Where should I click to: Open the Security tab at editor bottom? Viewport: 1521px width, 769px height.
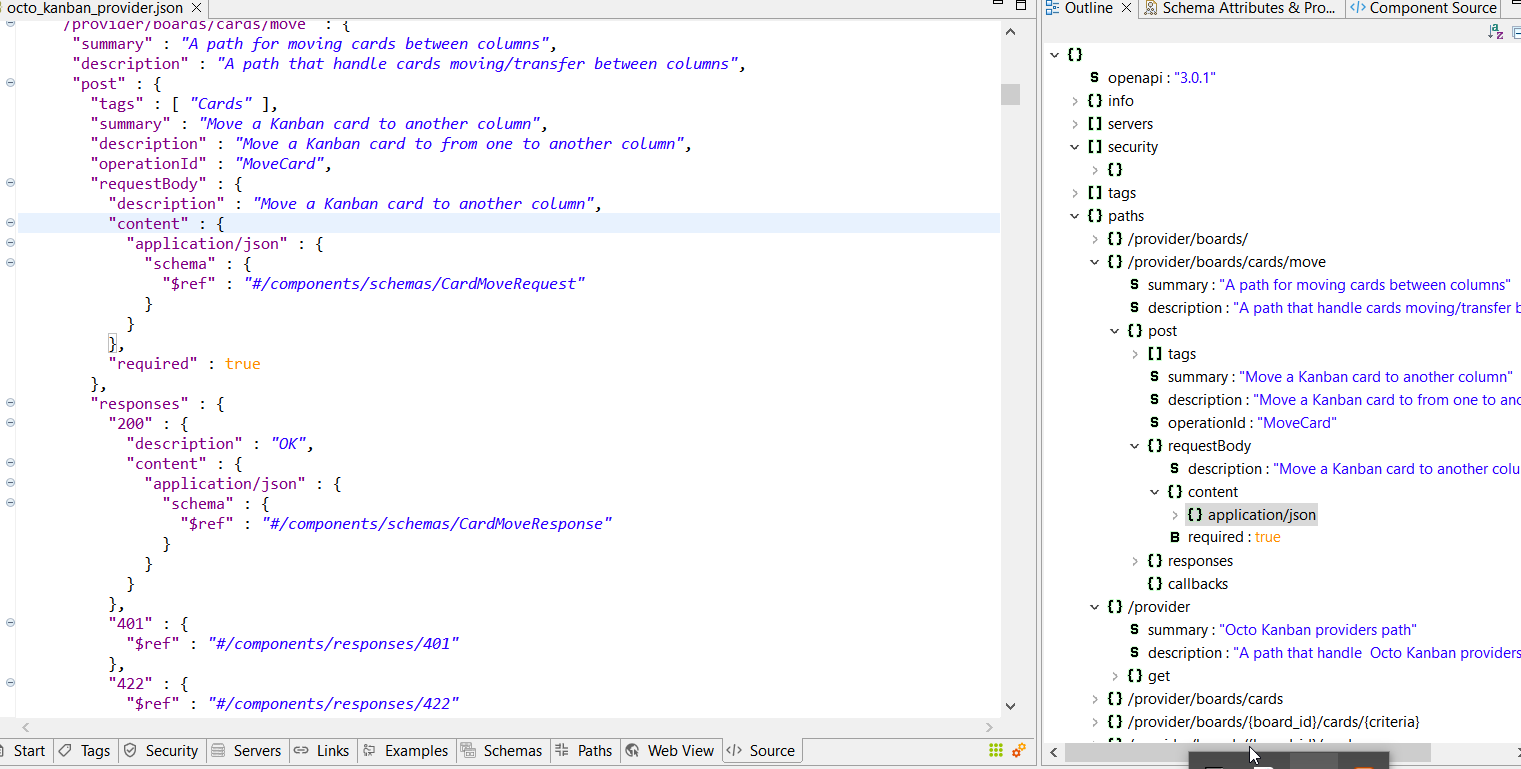tap(160, 751)
